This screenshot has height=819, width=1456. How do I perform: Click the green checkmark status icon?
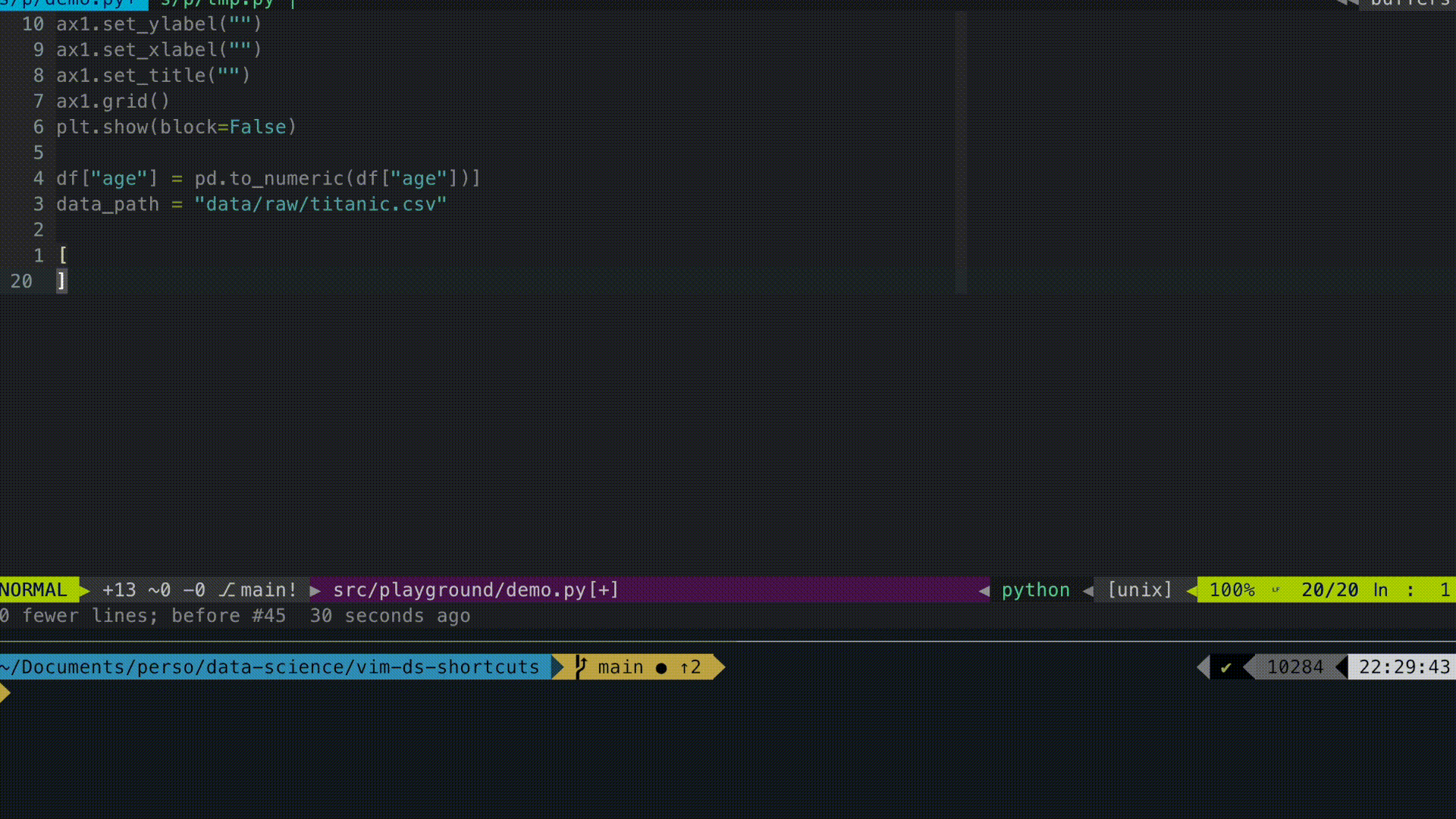point(1225,667)
